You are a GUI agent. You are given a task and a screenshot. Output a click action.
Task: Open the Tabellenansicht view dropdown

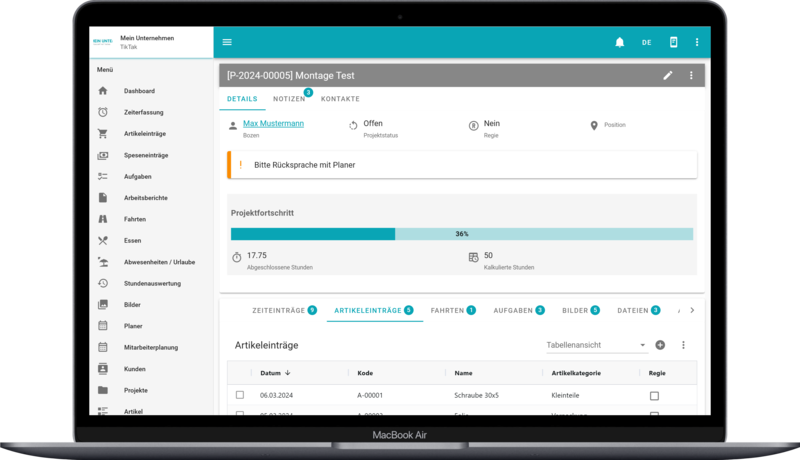(597, 345)
